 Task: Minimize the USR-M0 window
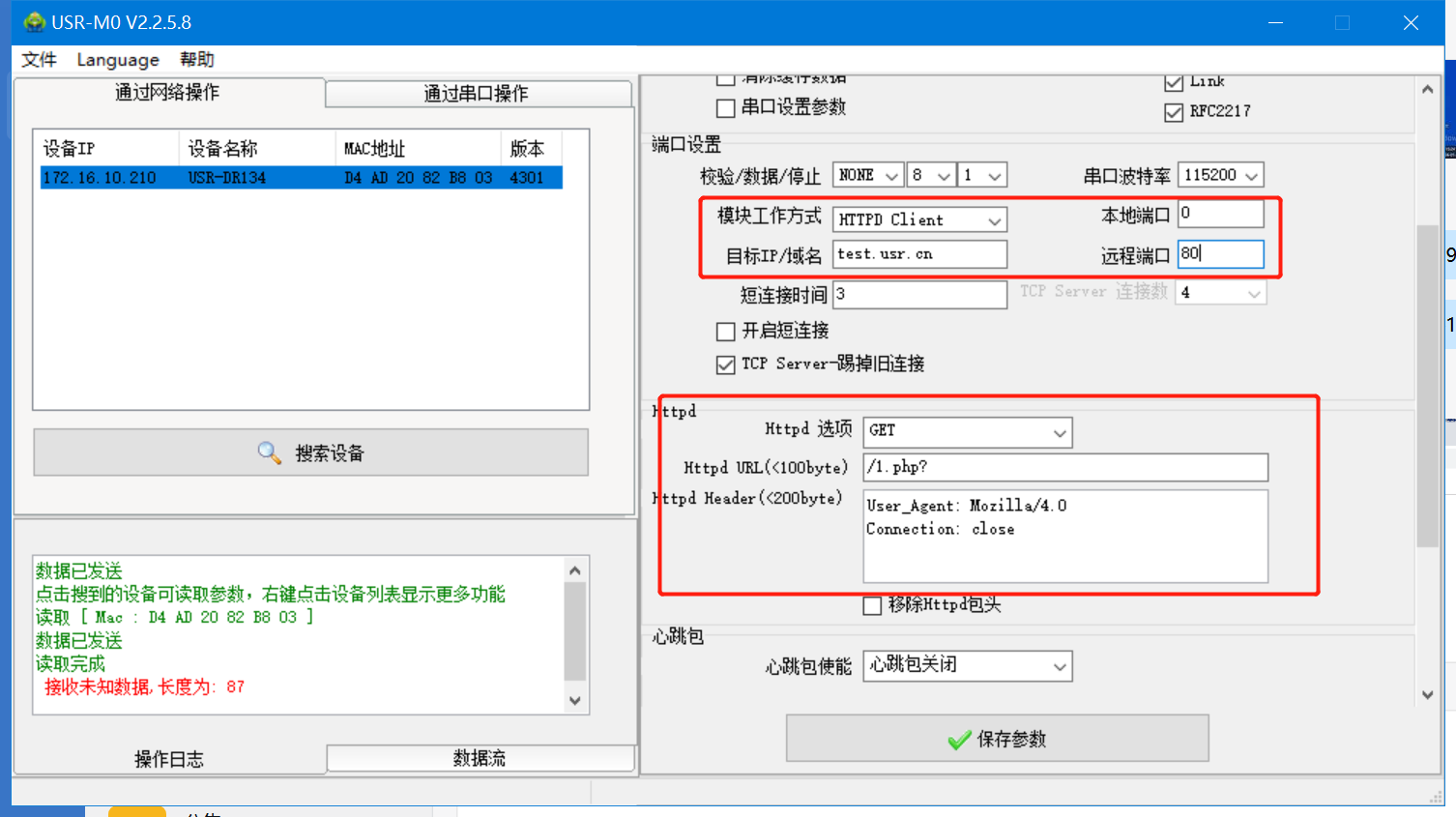(1275, 22)
